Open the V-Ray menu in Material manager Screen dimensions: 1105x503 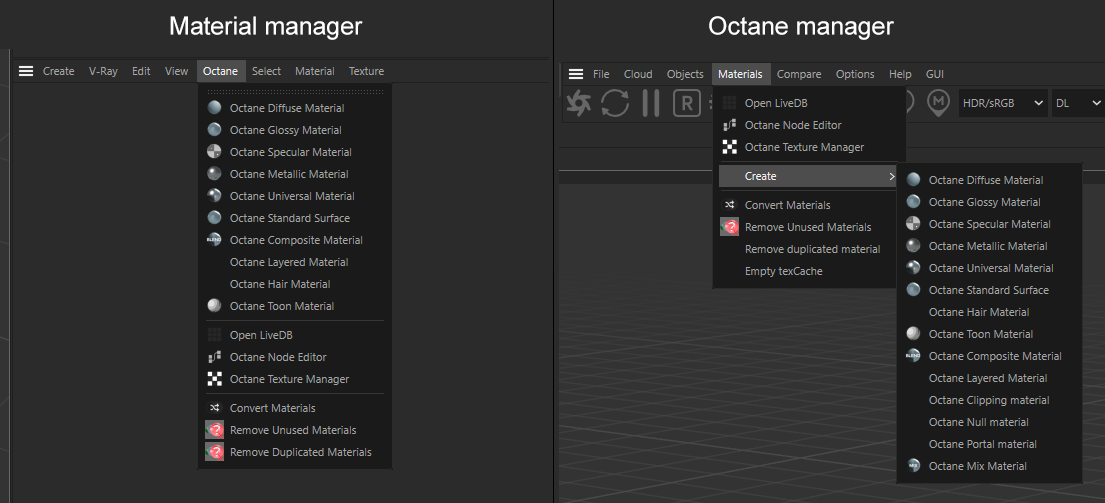tap(103, 71)
